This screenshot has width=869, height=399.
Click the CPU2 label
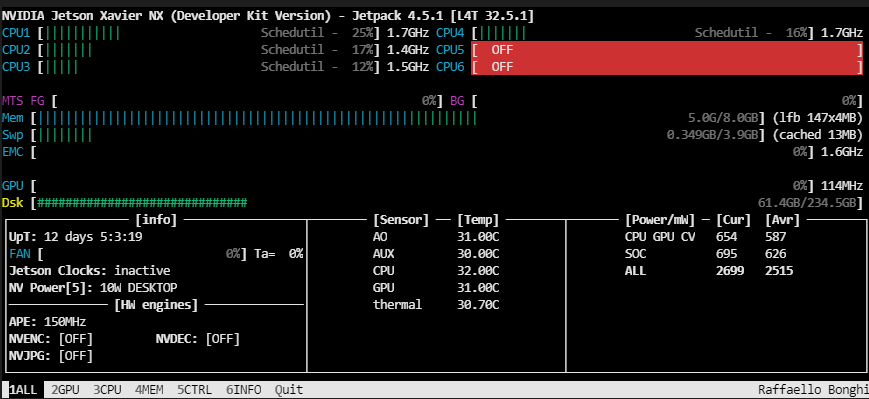tap(16, 50)
